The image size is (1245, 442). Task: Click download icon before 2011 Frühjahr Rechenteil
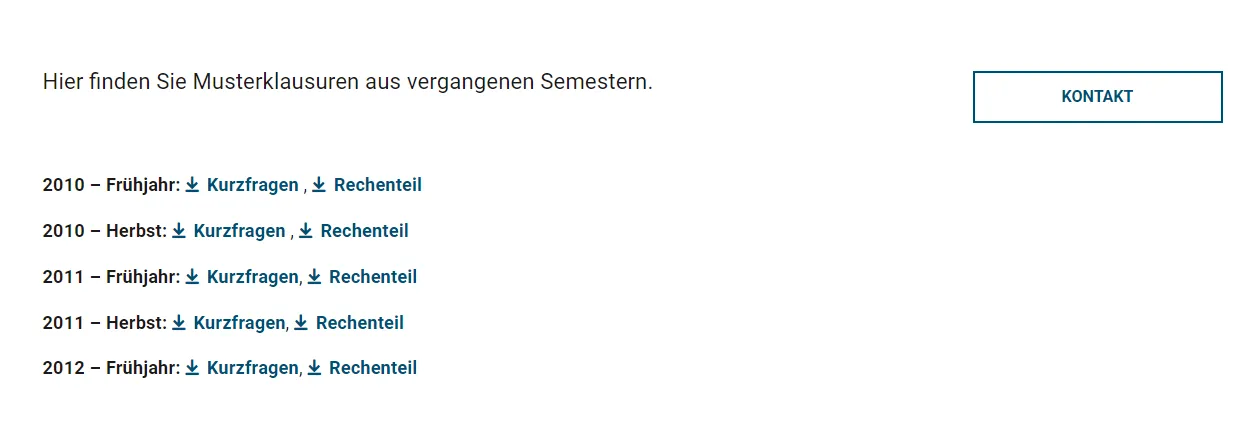[314, 277]
